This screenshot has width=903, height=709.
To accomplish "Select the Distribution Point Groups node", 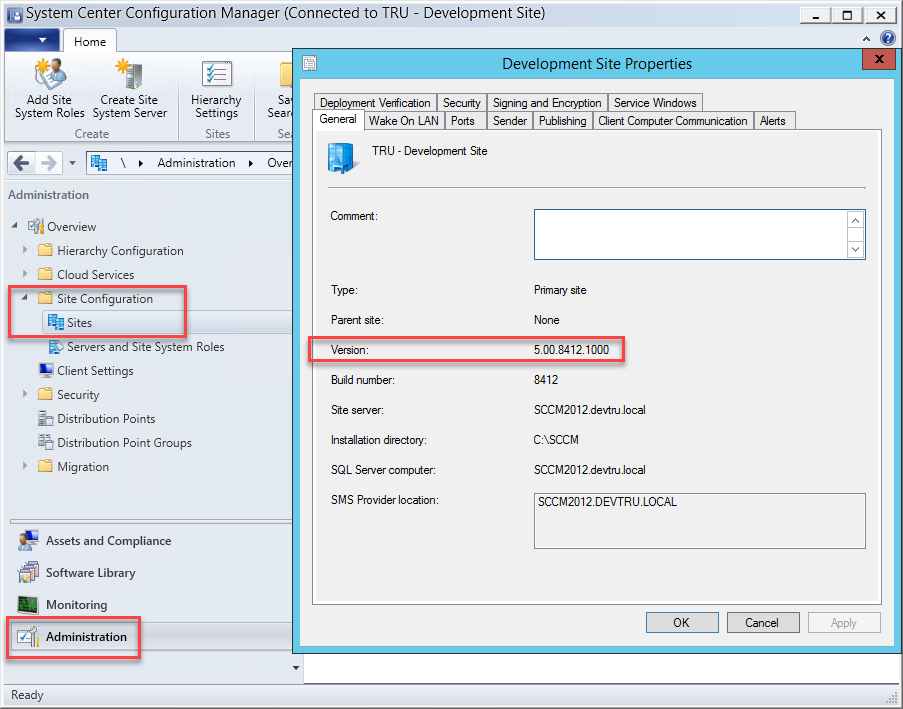I will 124,442.
